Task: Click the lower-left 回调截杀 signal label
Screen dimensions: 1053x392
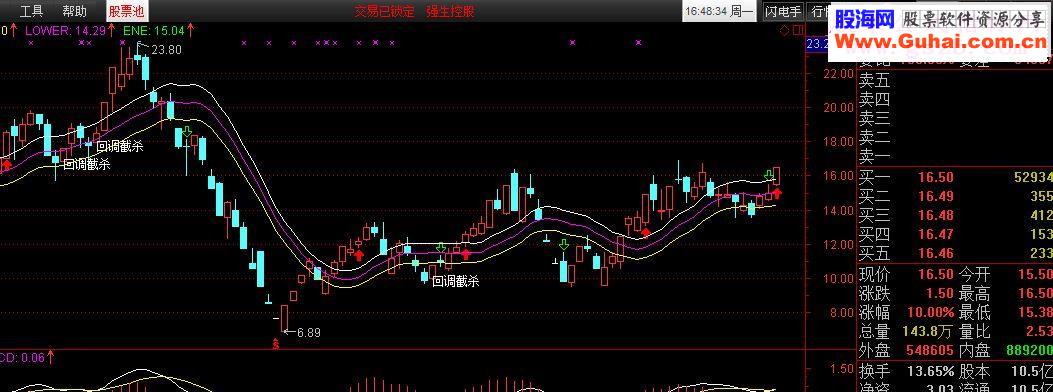Action: [x=87, y=164]
